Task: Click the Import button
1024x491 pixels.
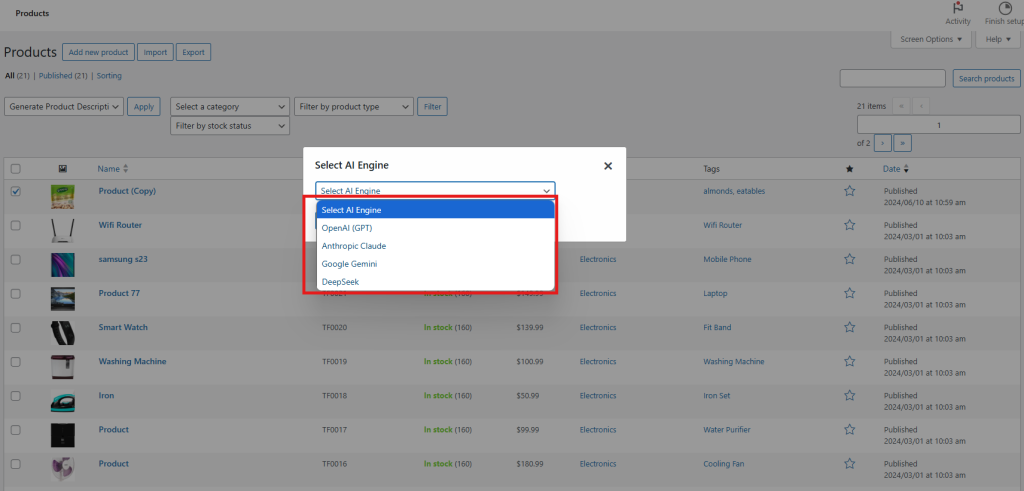Action: 155,52
